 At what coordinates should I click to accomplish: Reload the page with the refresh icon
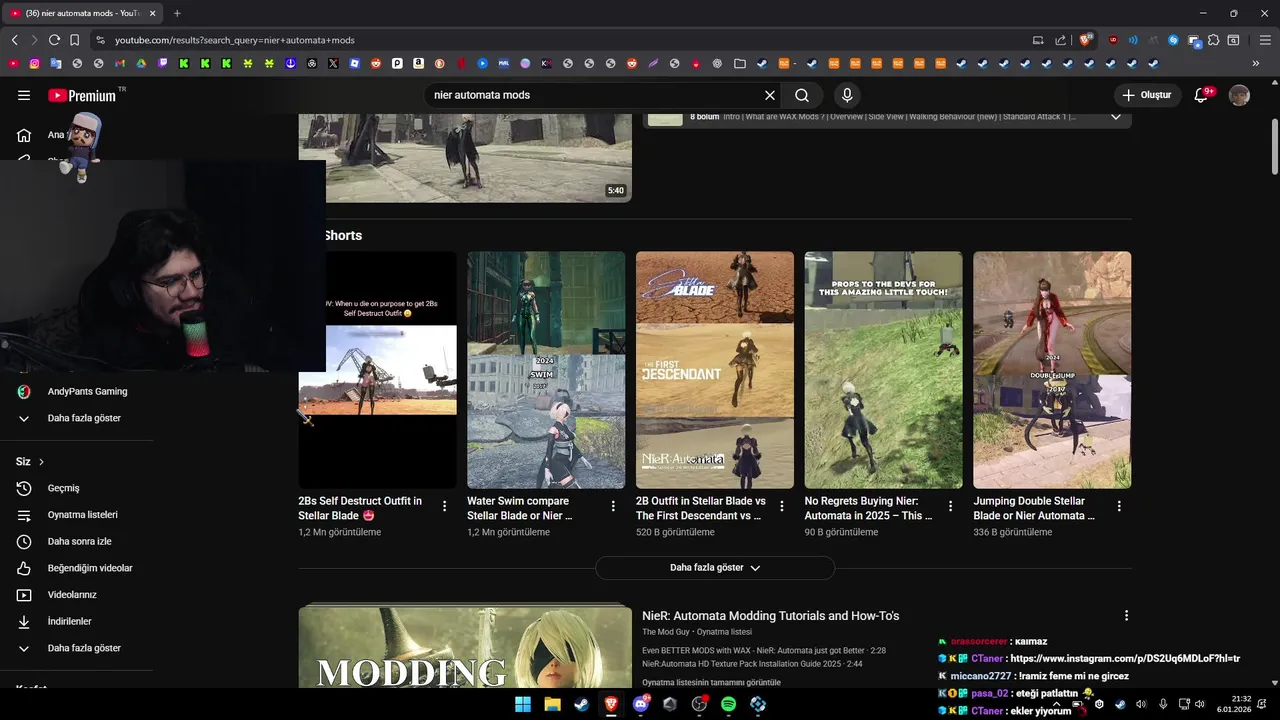tap(54, 40)
